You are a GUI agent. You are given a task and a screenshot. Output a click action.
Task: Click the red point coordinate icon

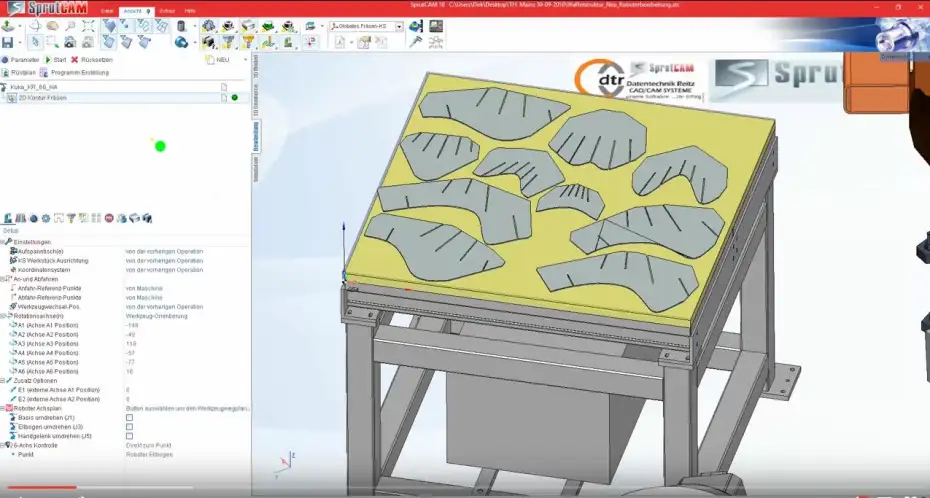tap(310, 42)
